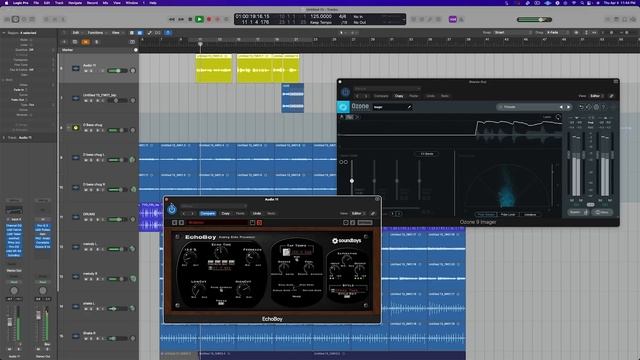This screenshot has width=640, height=360.
Task: Toggle the orange track header button
Action: 85,42
